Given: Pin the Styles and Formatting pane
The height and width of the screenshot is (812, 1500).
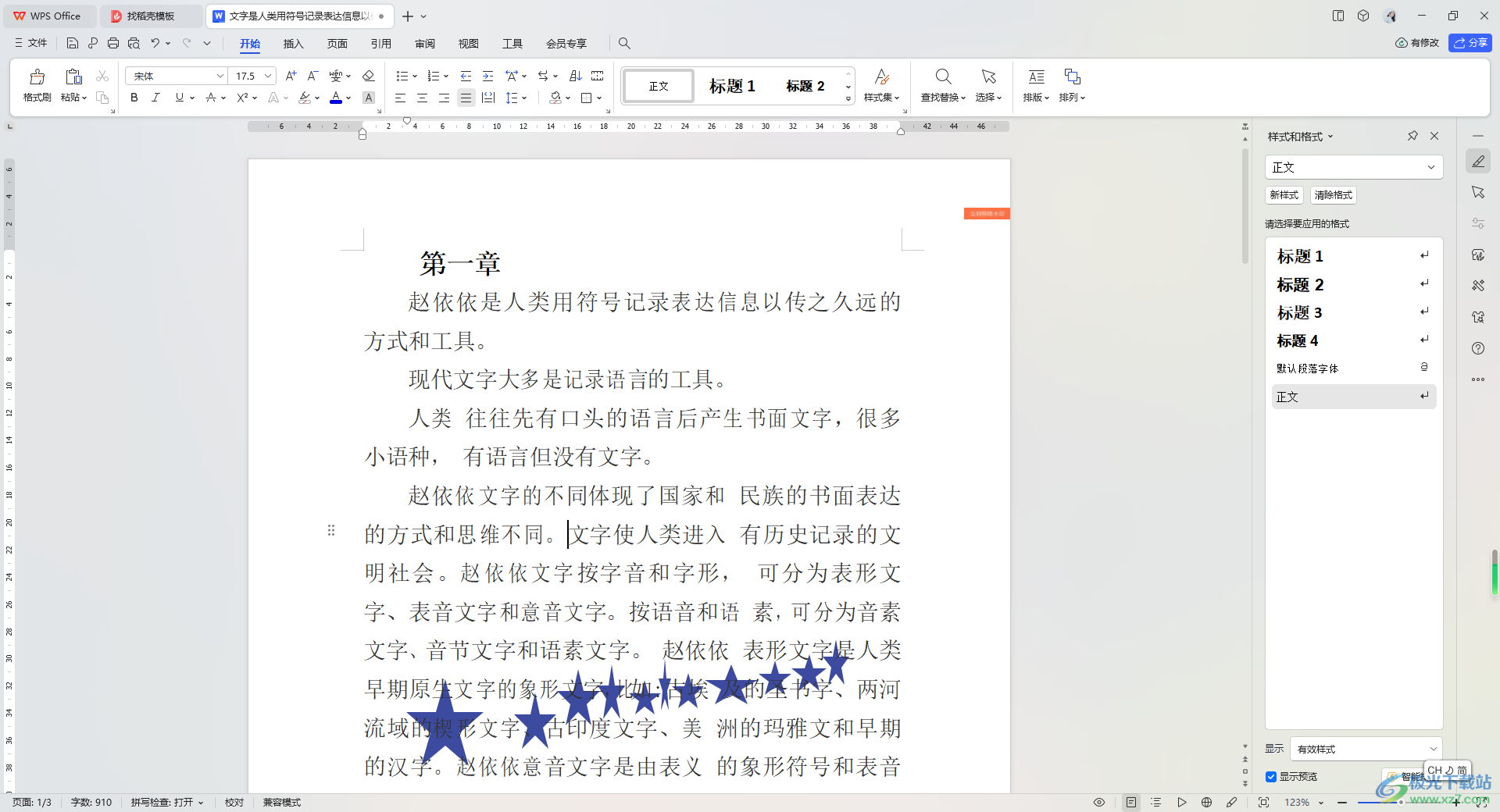Looking at the screenshot, I should [1412, 136].
